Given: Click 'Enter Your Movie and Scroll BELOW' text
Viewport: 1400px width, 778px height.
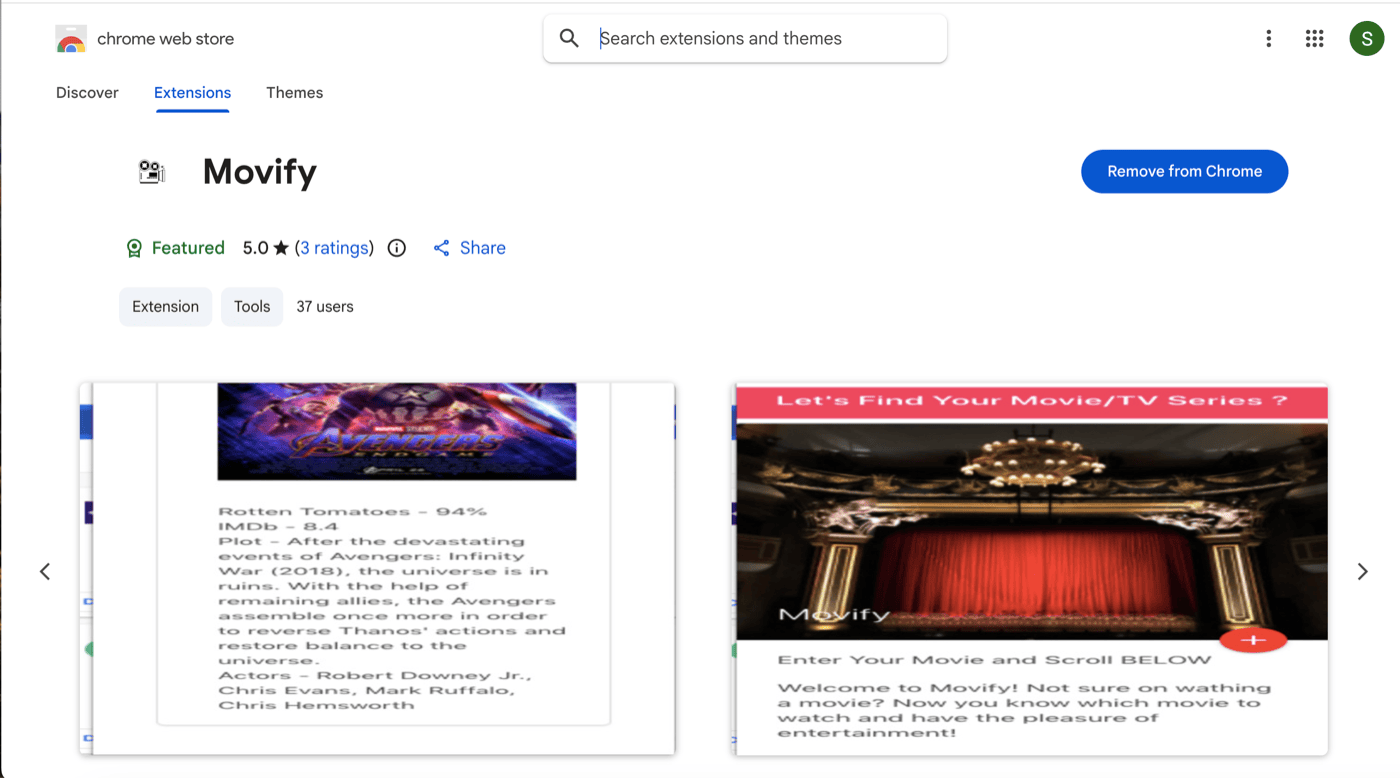Looking at the screenshot, I should pos(994,660).
